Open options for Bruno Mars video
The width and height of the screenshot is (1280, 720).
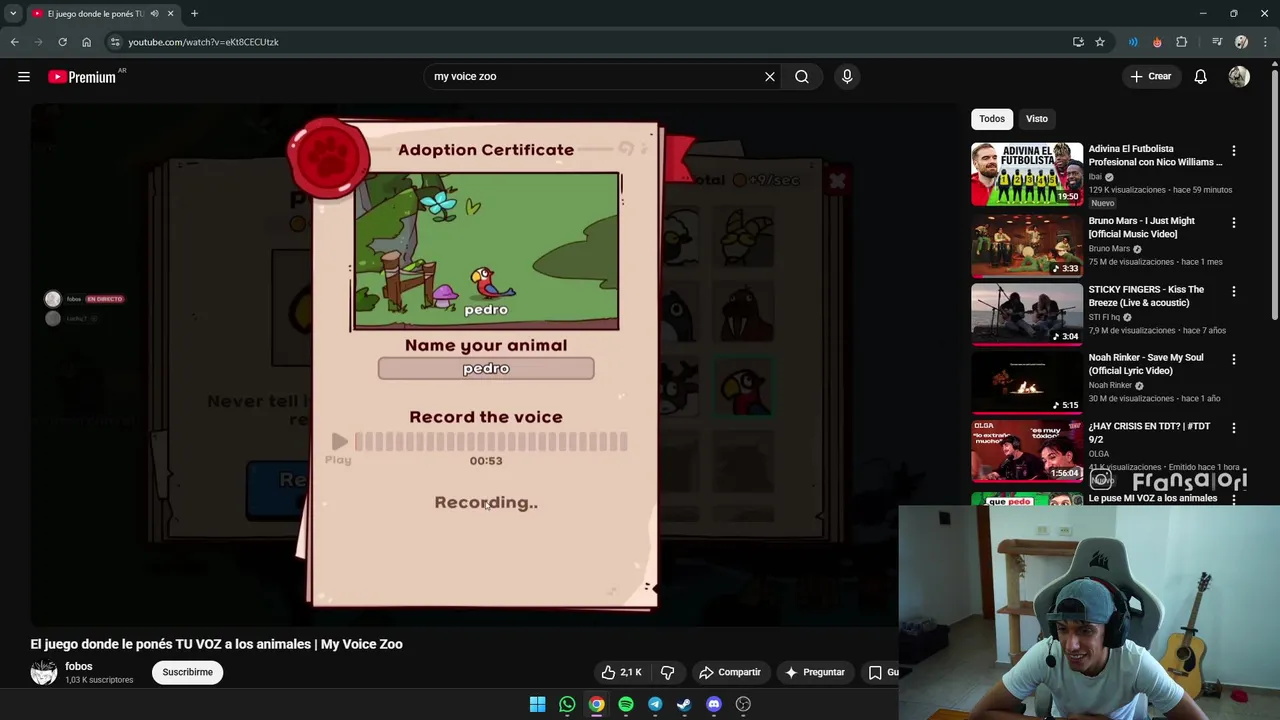click(1233, 223)
